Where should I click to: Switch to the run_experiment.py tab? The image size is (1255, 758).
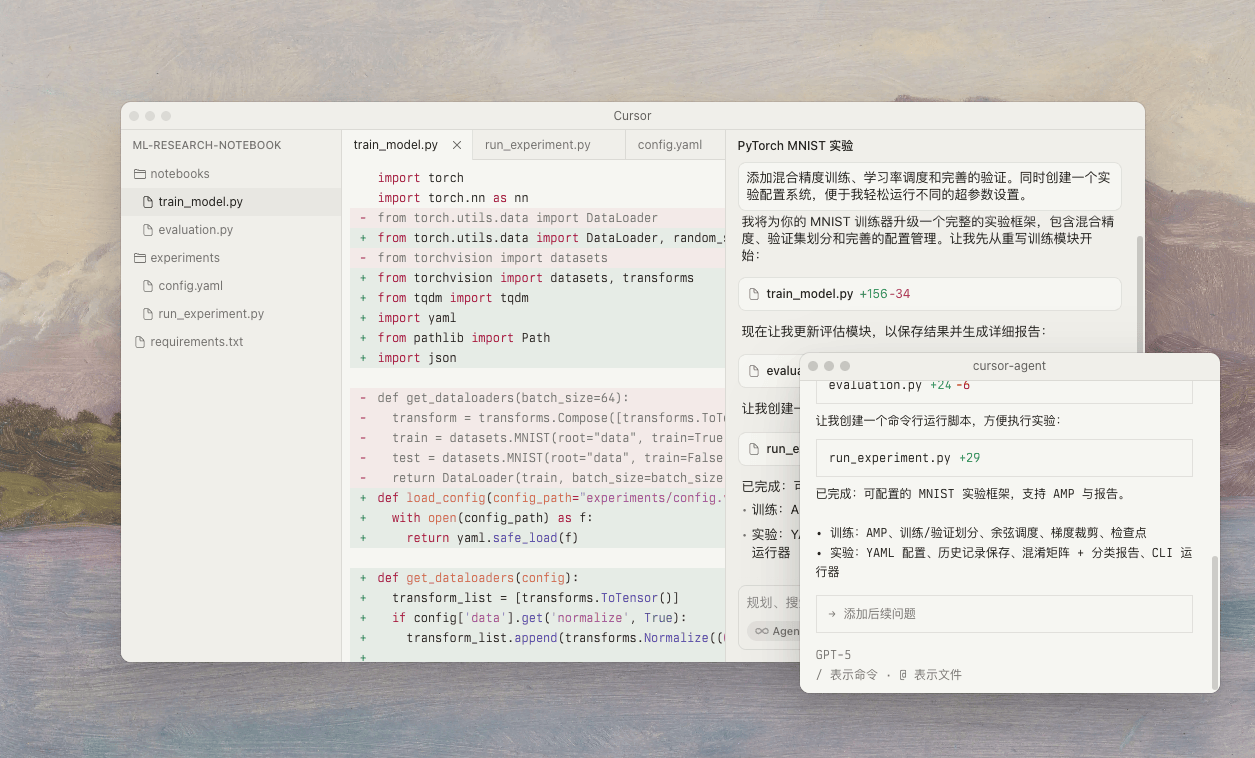pyautogui.click(x=537, y=145)
